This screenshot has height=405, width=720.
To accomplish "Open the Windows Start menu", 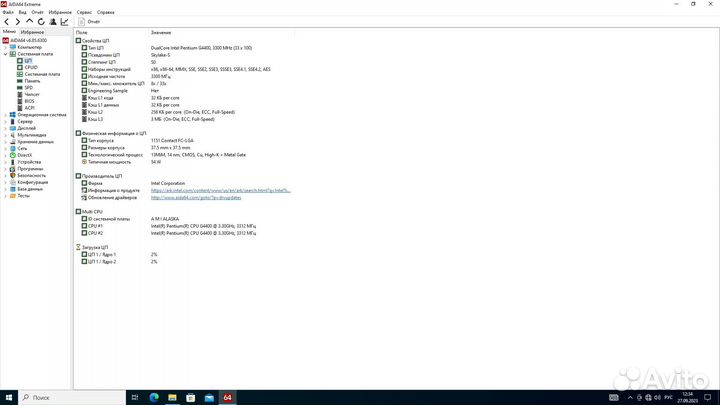I will click(x=9, y=398).
